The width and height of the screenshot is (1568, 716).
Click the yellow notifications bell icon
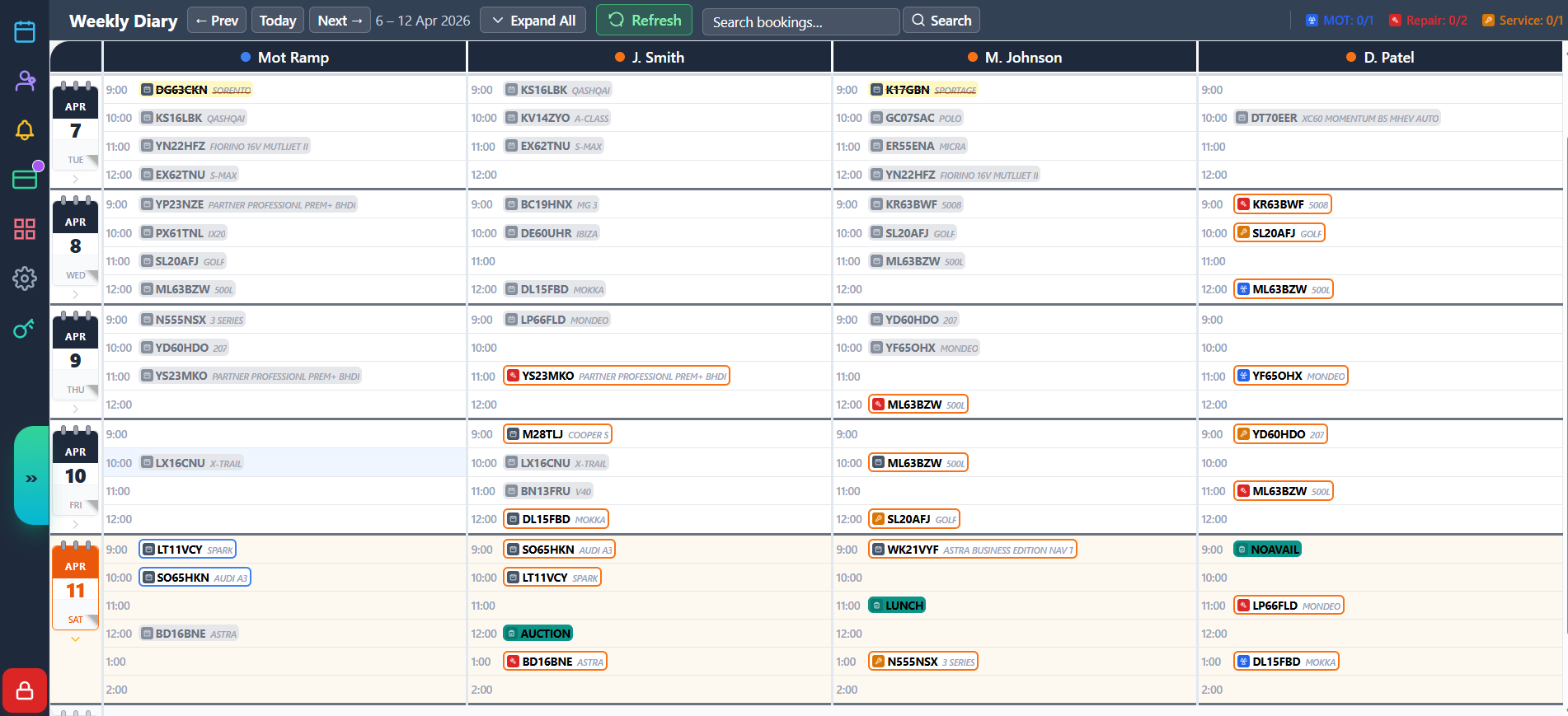click(25, 130)
